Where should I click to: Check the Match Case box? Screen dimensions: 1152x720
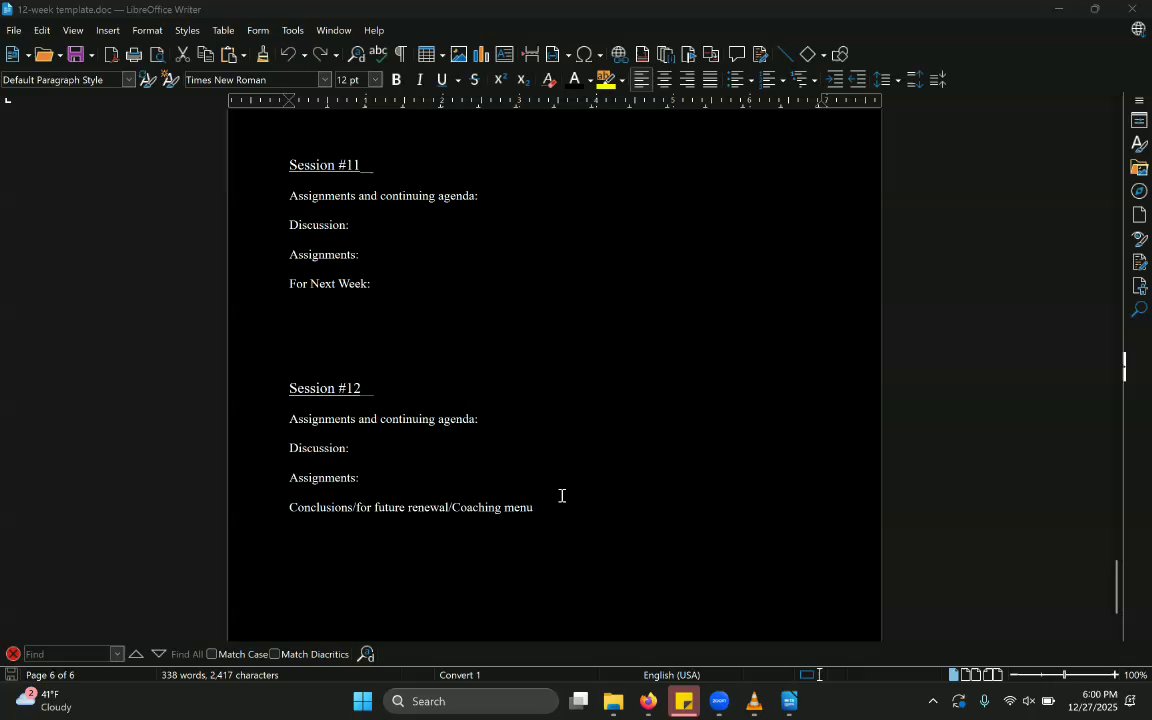point(212,654)
